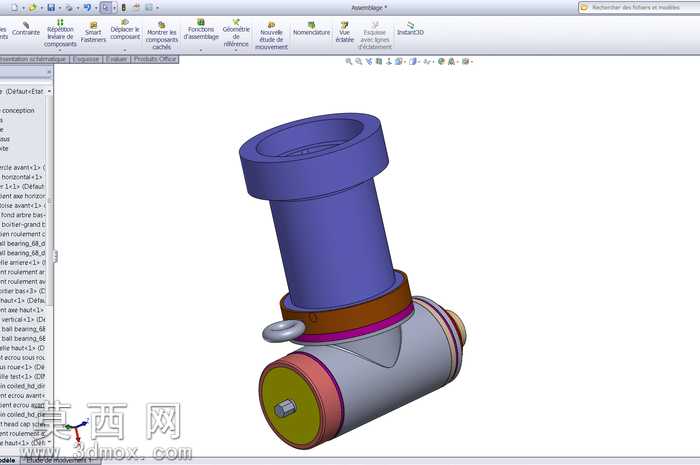
Task: Expand the Répétition linéaire dropdown arrow
Action: tap(60, 50)
